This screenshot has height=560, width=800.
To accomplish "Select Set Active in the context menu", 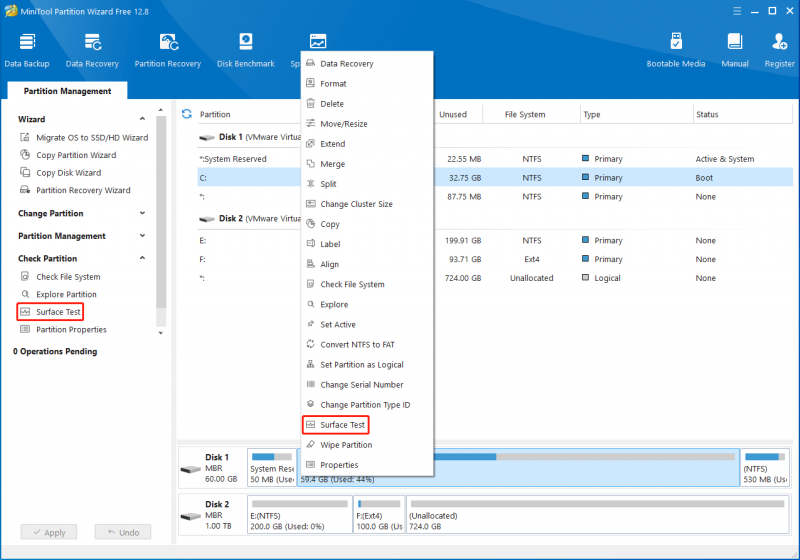I will [x=367, y=324].
